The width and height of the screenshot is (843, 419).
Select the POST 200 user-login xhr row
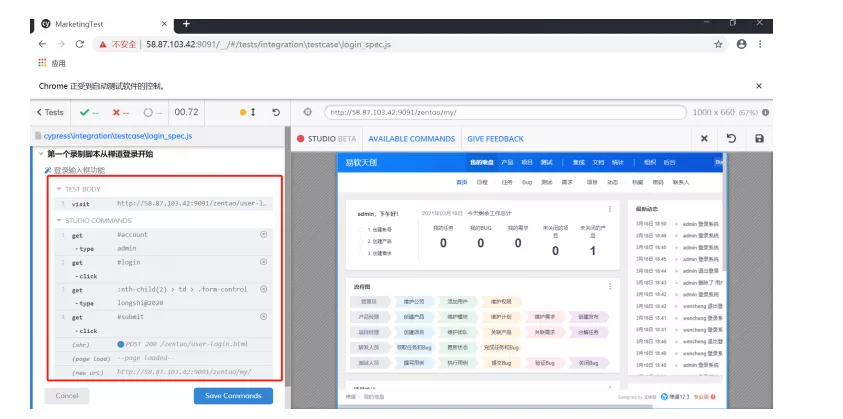pyautogui.click(x=163, y=344)
